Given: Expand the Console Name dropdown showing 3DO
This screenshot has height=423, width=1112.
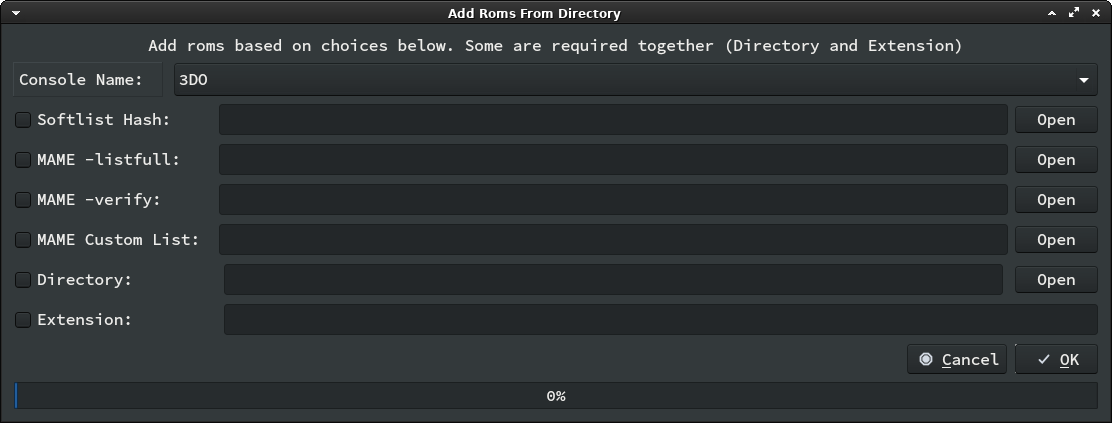Looking at the screenshot, I should coord(635,80).
